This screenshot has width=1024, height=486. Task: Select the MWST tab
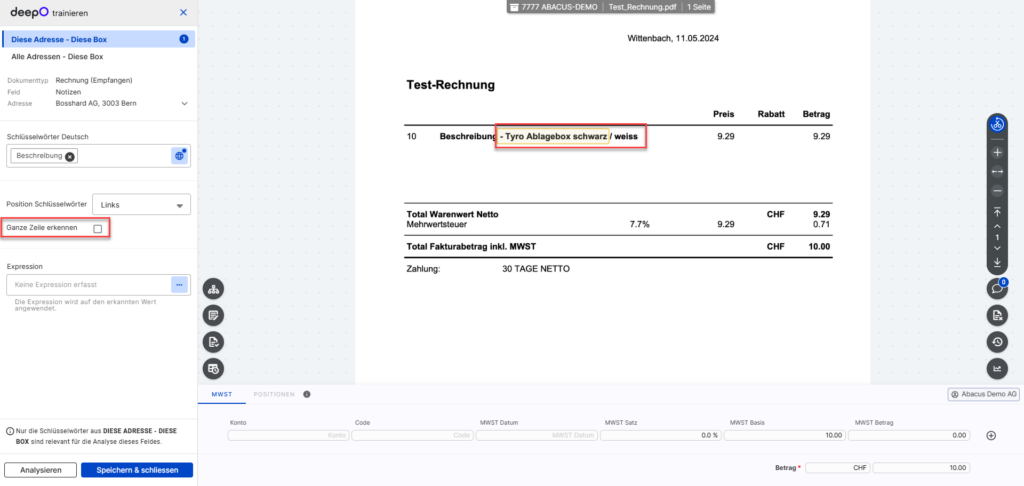point(221,395)
